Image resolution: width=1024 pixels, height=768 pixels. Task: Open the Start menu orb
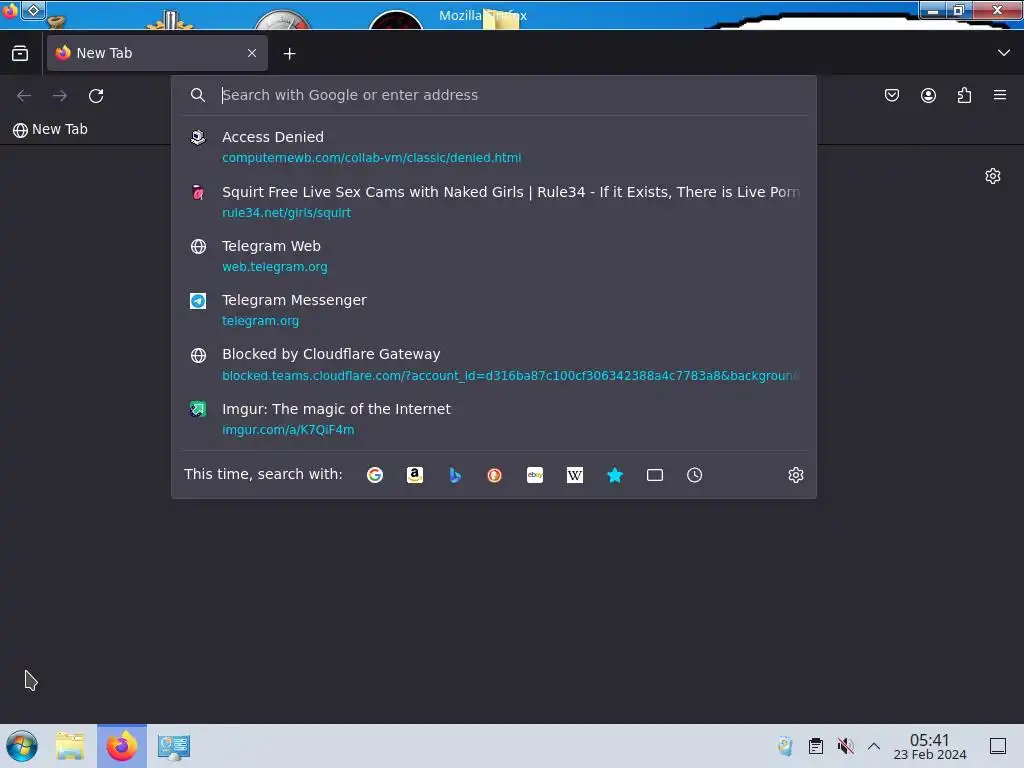[x=22, y=746]
